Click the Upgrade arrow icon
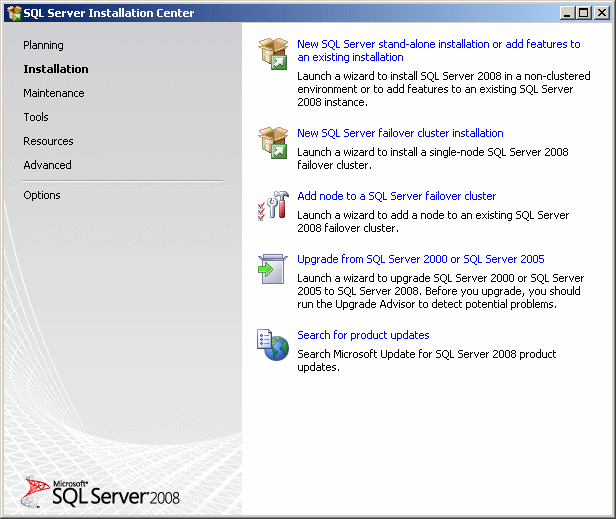 (x=273, y=269)
